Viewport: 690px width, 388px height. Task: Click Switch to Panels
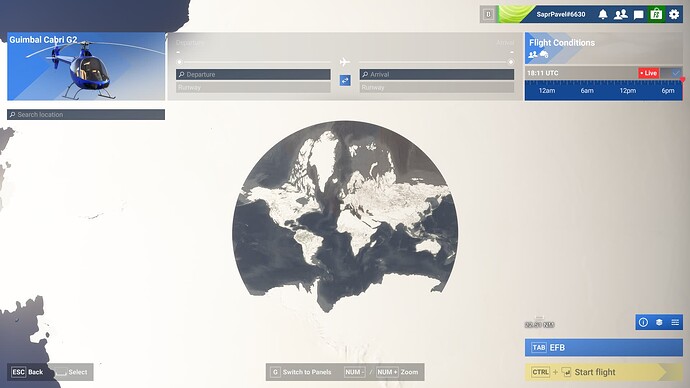point(301,372)
